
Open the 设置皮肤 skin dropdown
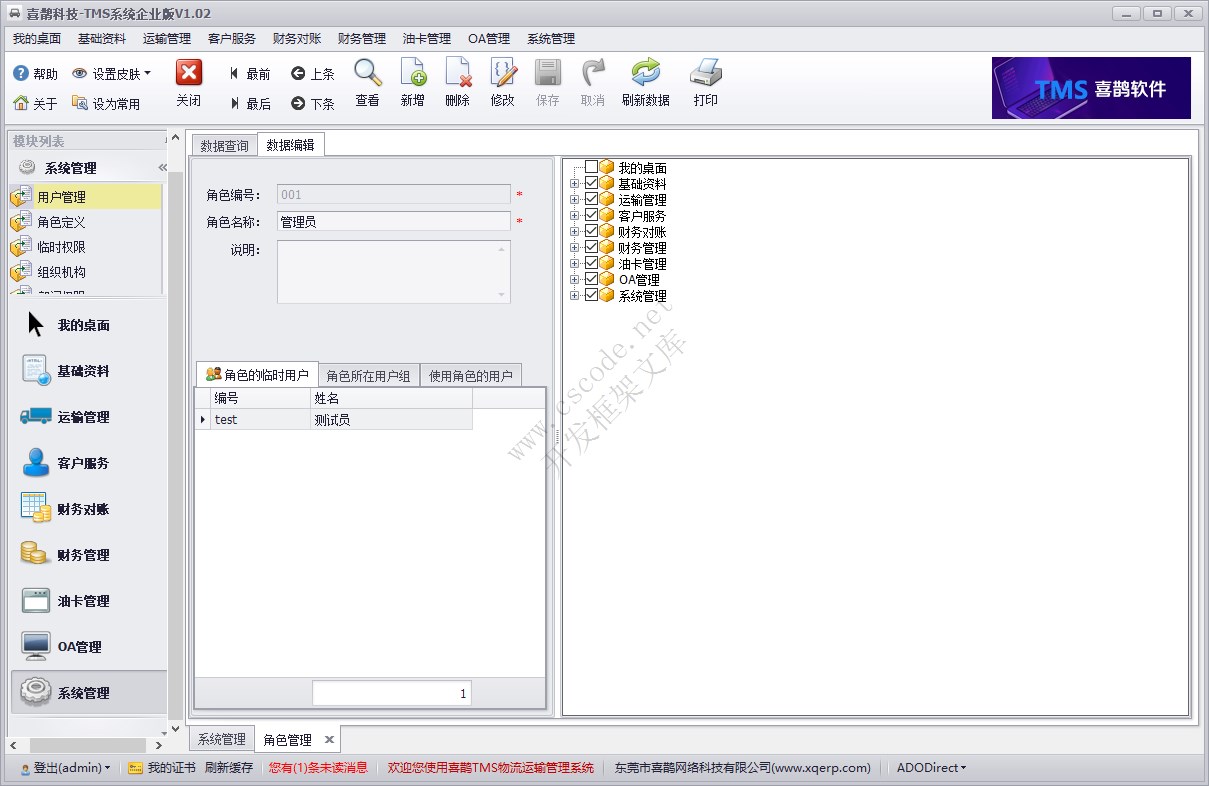tap(112, 74)
